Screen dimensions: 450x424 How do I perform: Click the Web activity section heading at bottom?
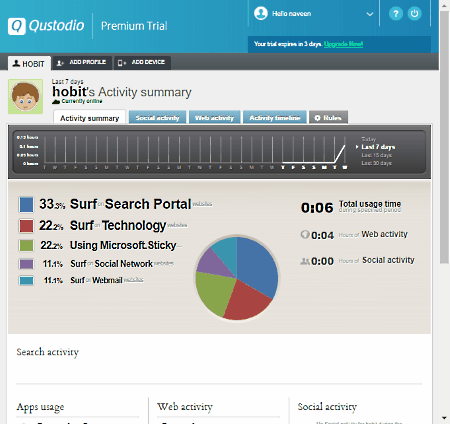tap(185, 407)
